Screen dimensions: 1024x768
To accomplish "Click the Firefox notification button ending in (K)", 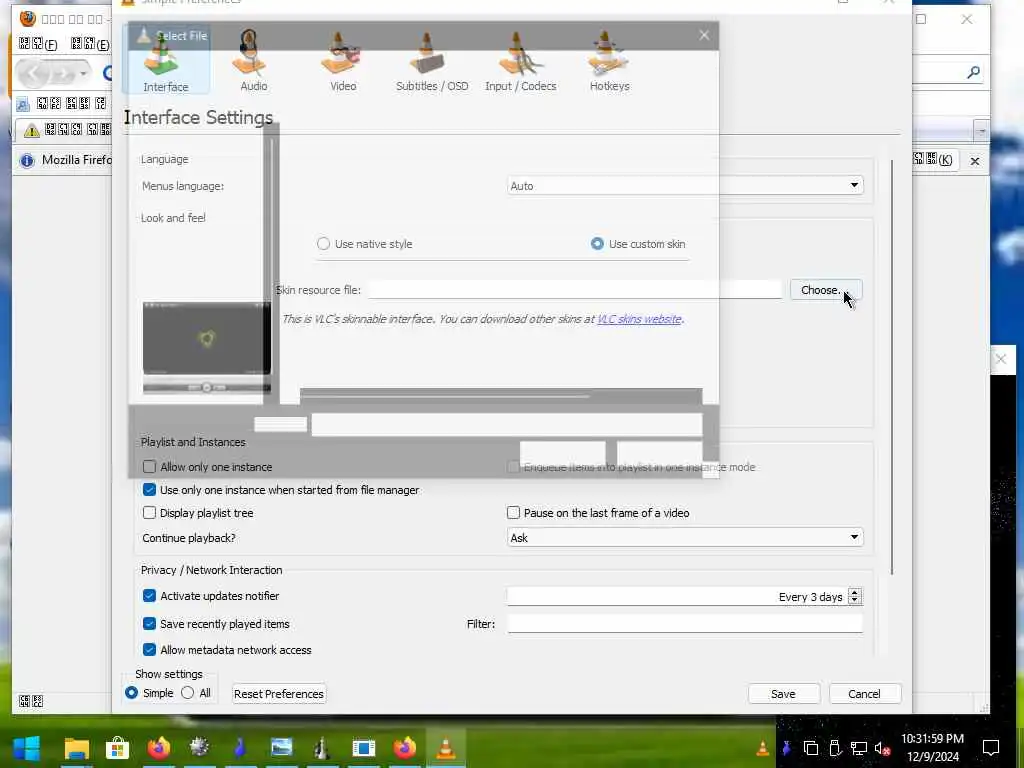I will point(933,159).
